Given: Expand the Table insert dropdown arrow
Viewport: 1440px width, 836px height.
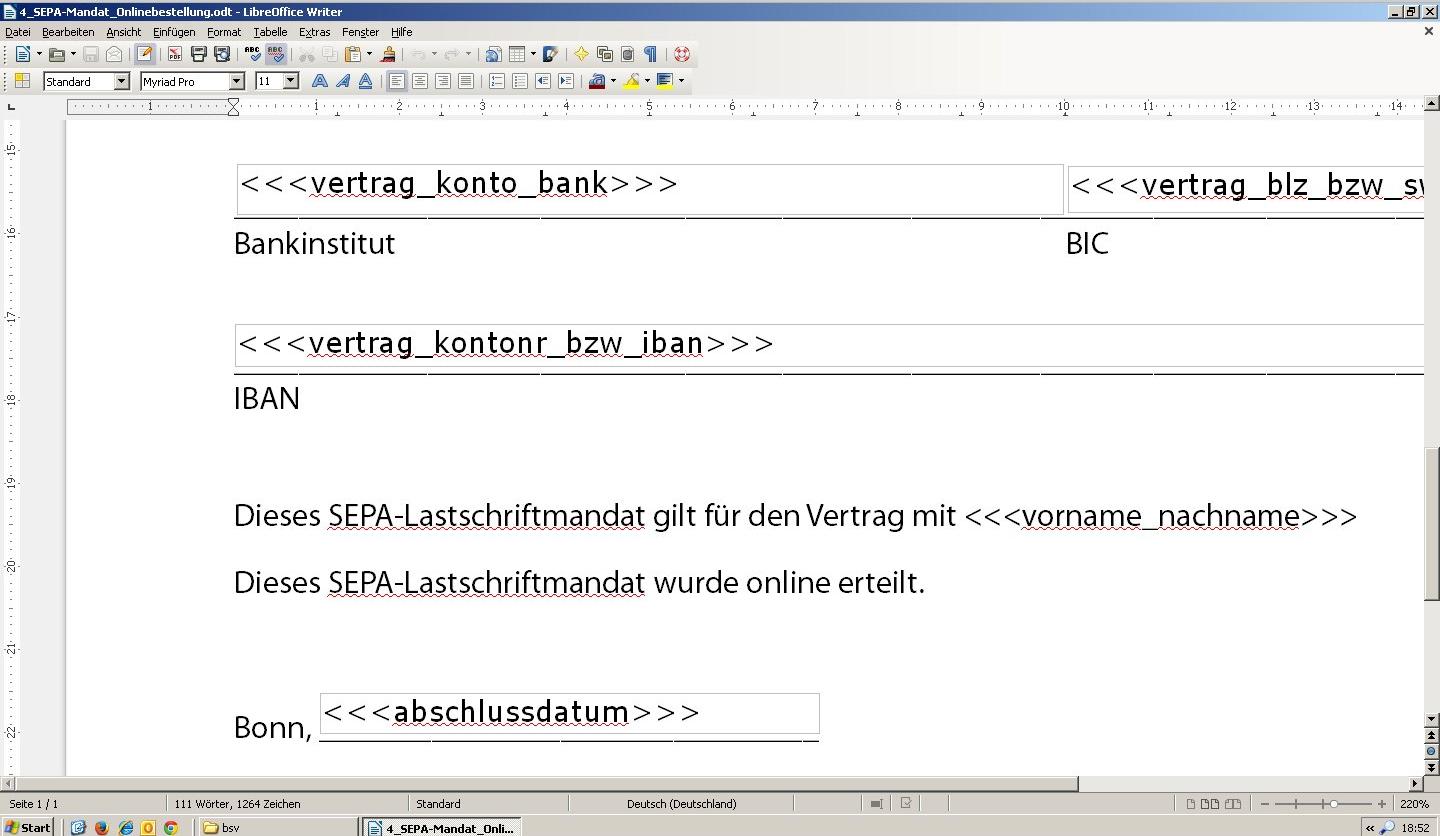Looking at the screenshot, I should coord(533,54).
